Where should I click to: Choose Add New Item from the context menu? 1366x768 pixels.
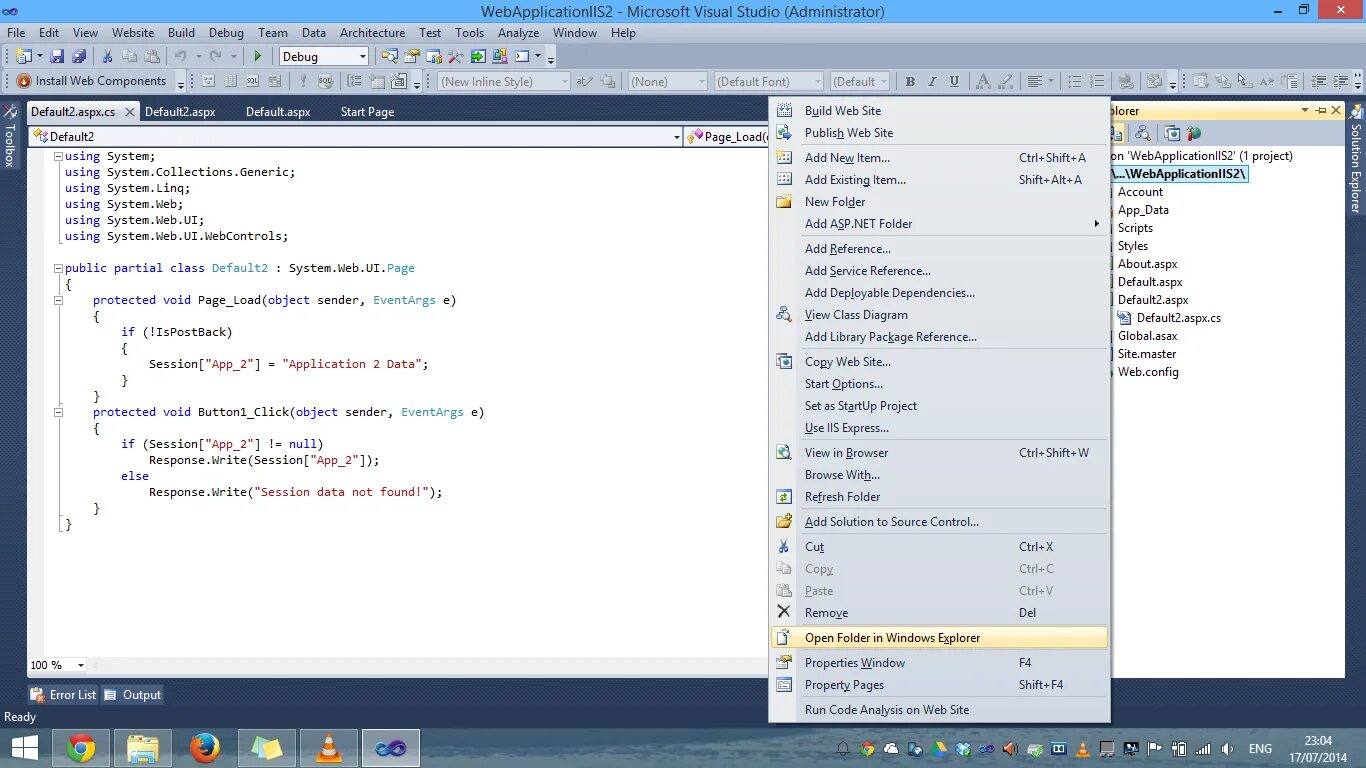pos(939,158)
